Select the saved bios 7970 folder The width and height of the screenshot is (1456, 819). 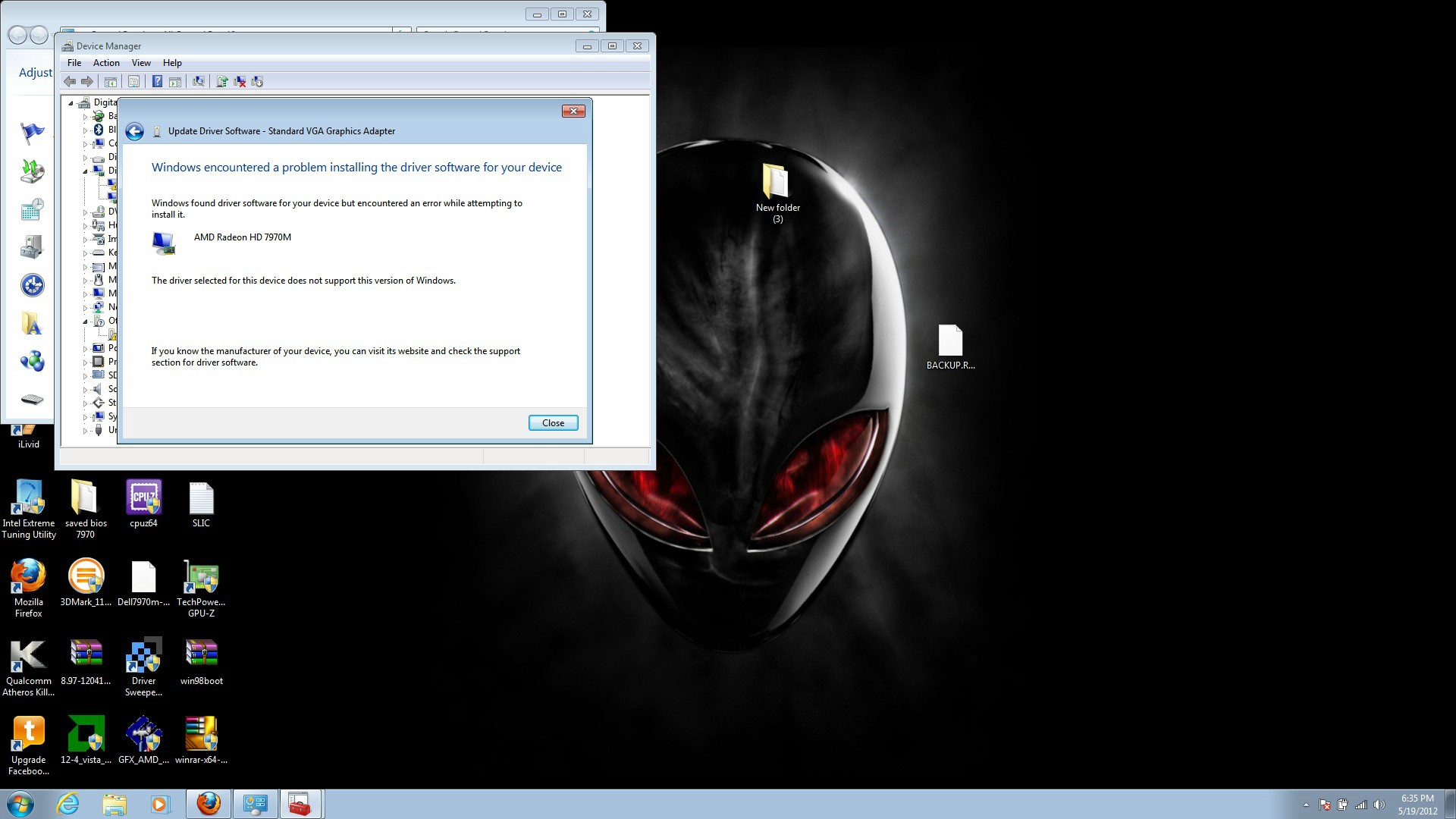point(86,510)
